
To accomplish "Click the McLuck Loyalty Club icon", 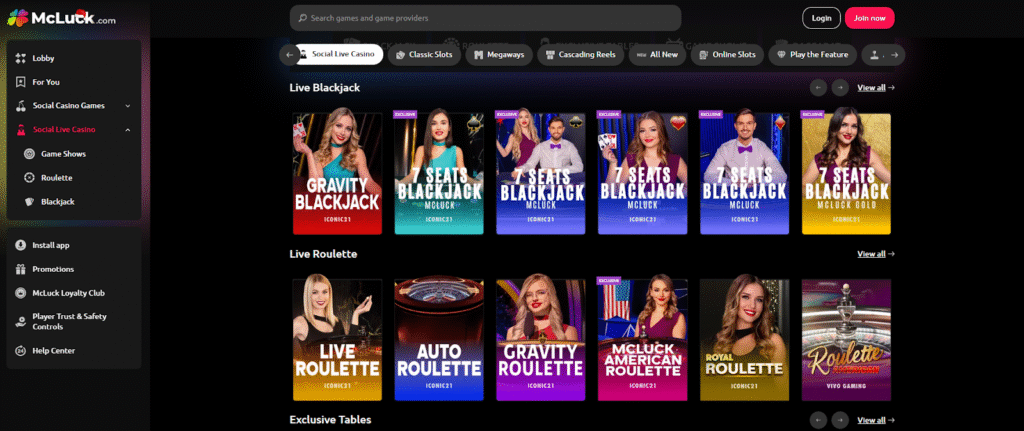I will [20, 293].
